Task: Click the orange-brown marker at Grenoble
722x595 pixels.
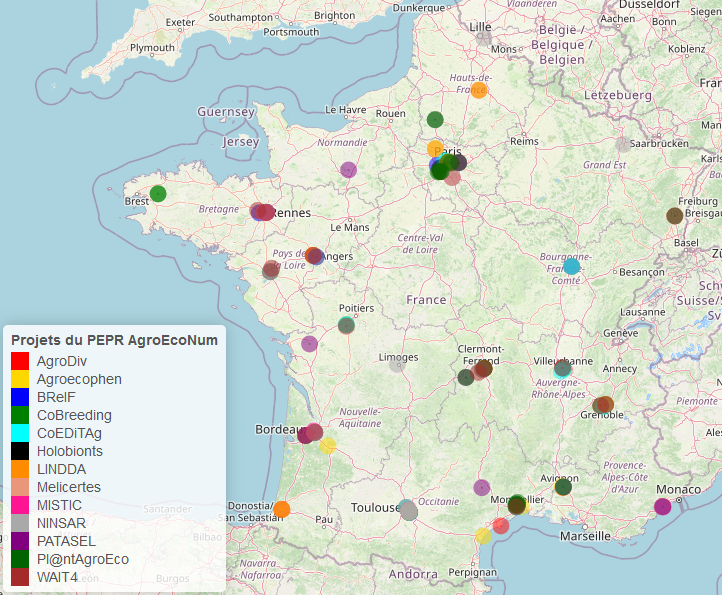Action: click(x=605, y=404)
